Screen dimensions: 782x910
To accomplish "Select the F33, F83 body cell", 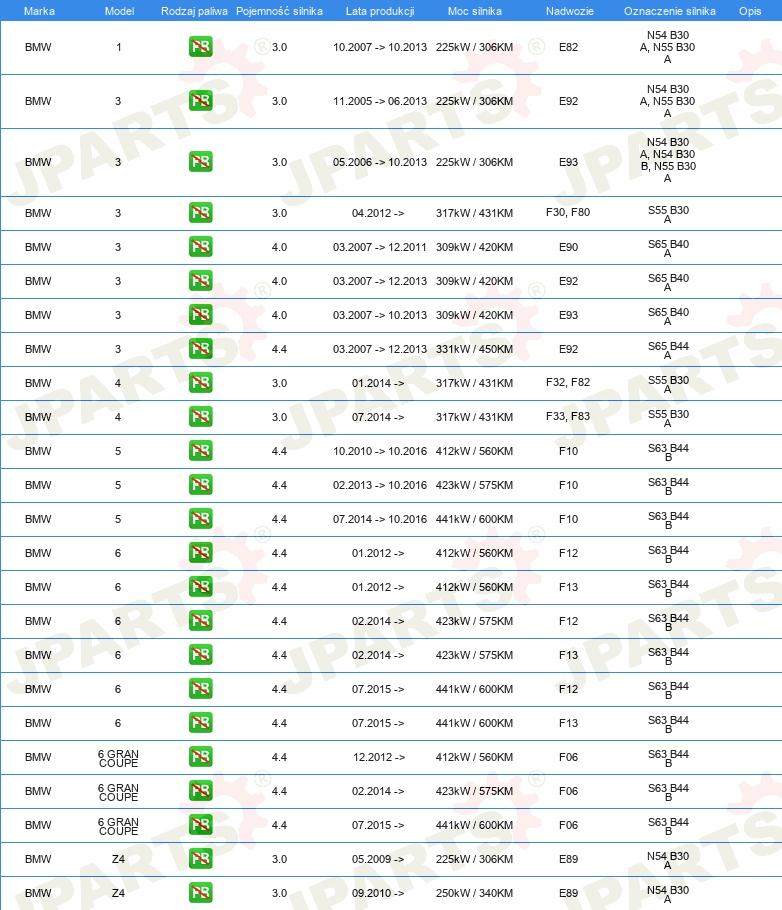I will [x=568, y=416].
